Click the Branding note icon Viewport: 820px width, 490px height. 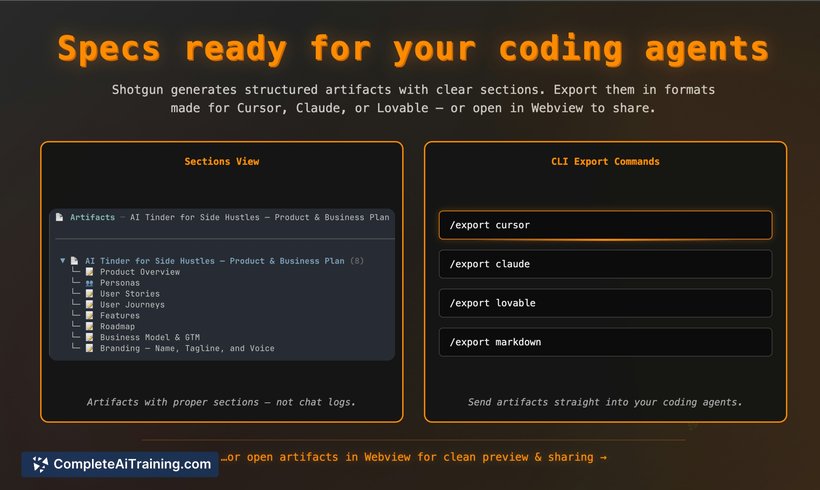pos(89,348)
